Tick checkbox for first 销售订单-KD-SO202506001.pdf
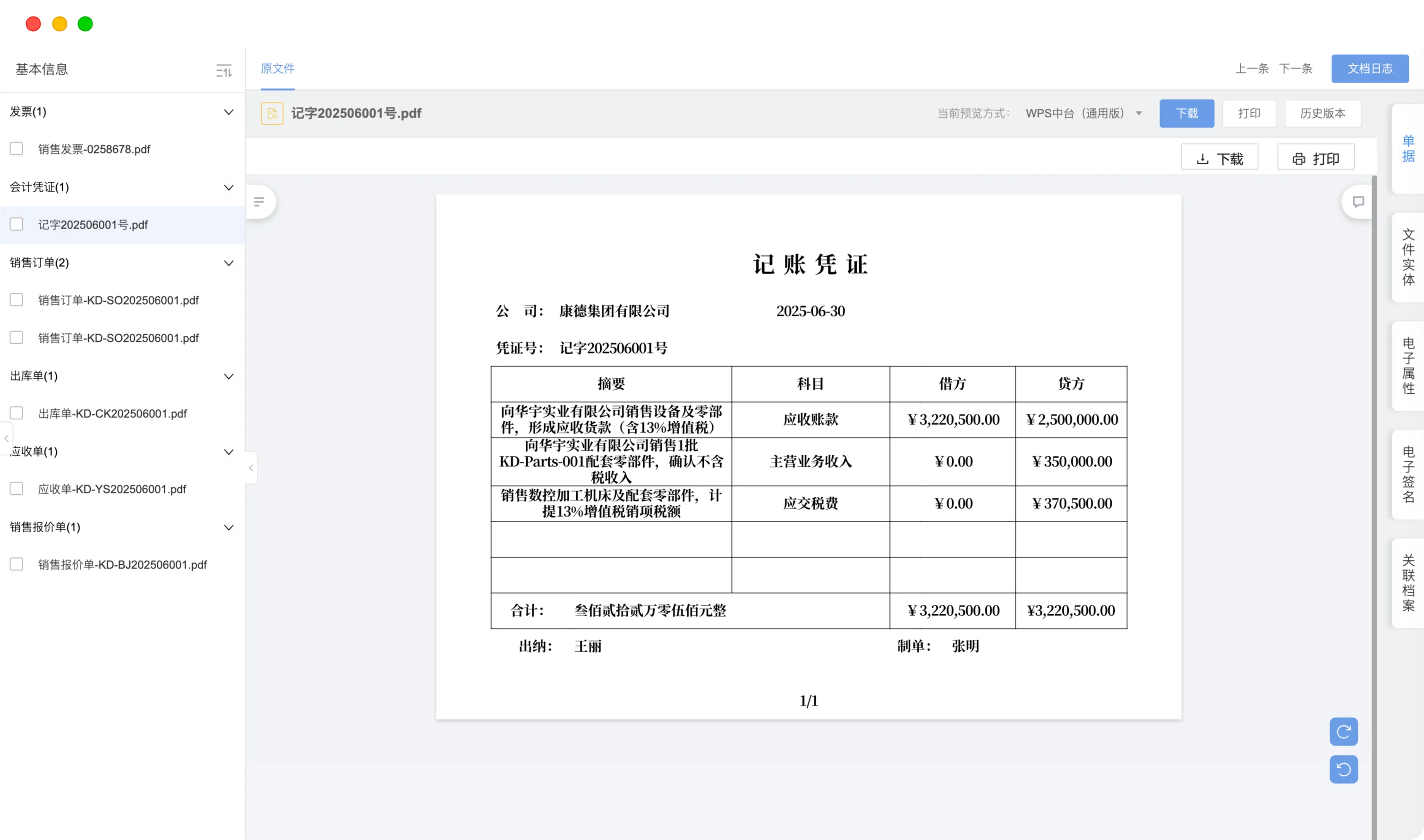Screen dimensions: 1424x840 point(17,300)
